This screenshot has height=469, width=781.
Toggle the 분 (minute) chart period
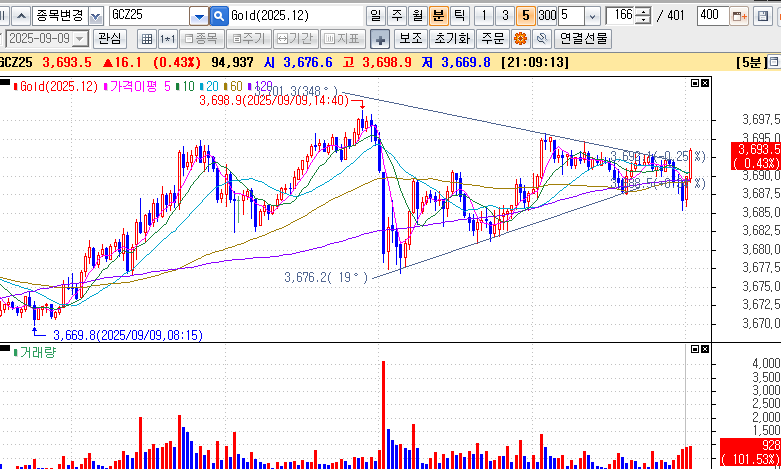(x=438, y=16)
